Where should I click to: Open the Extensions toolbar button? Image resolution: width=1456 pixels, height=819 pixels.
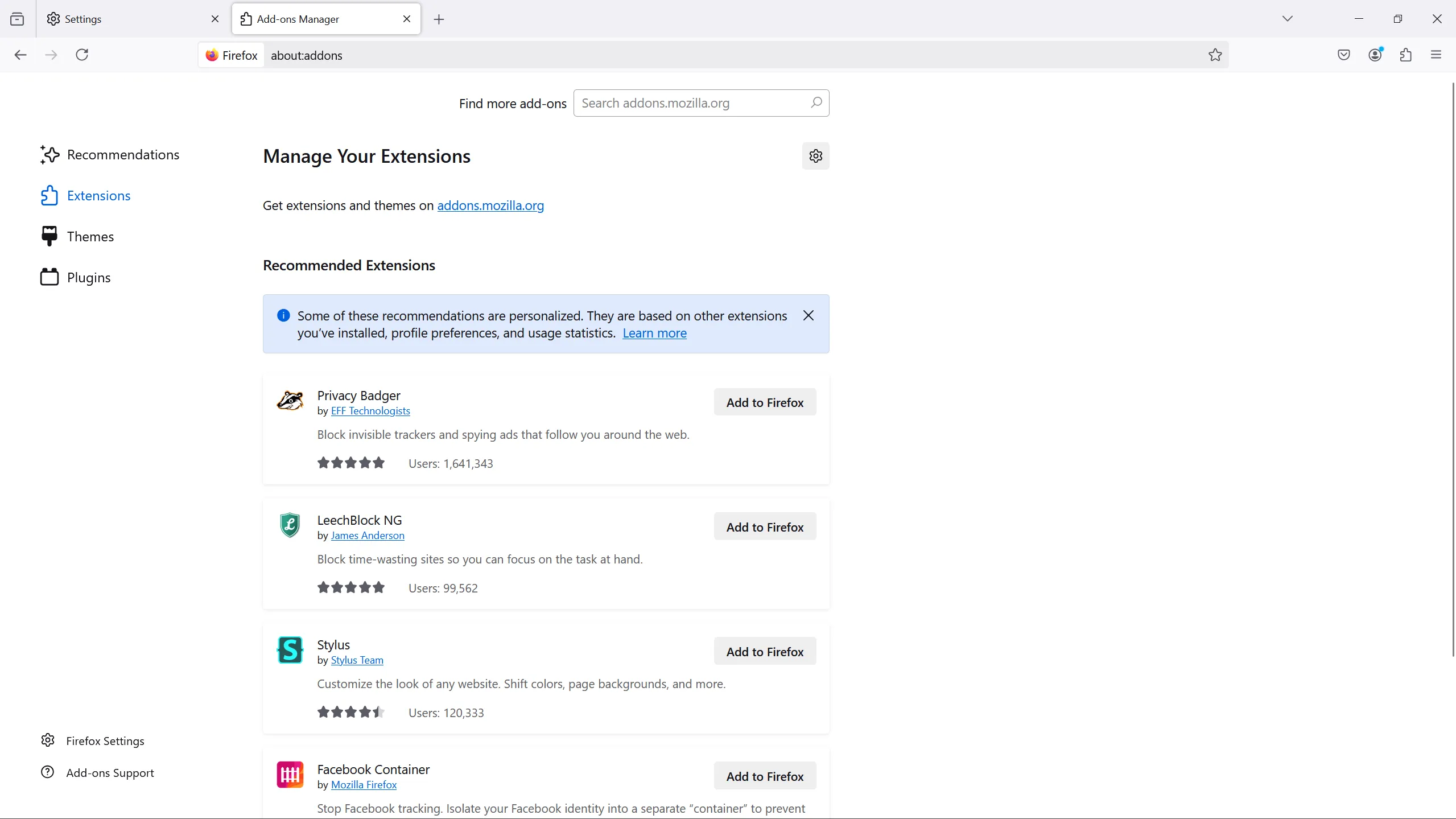tap(1406, 55)
